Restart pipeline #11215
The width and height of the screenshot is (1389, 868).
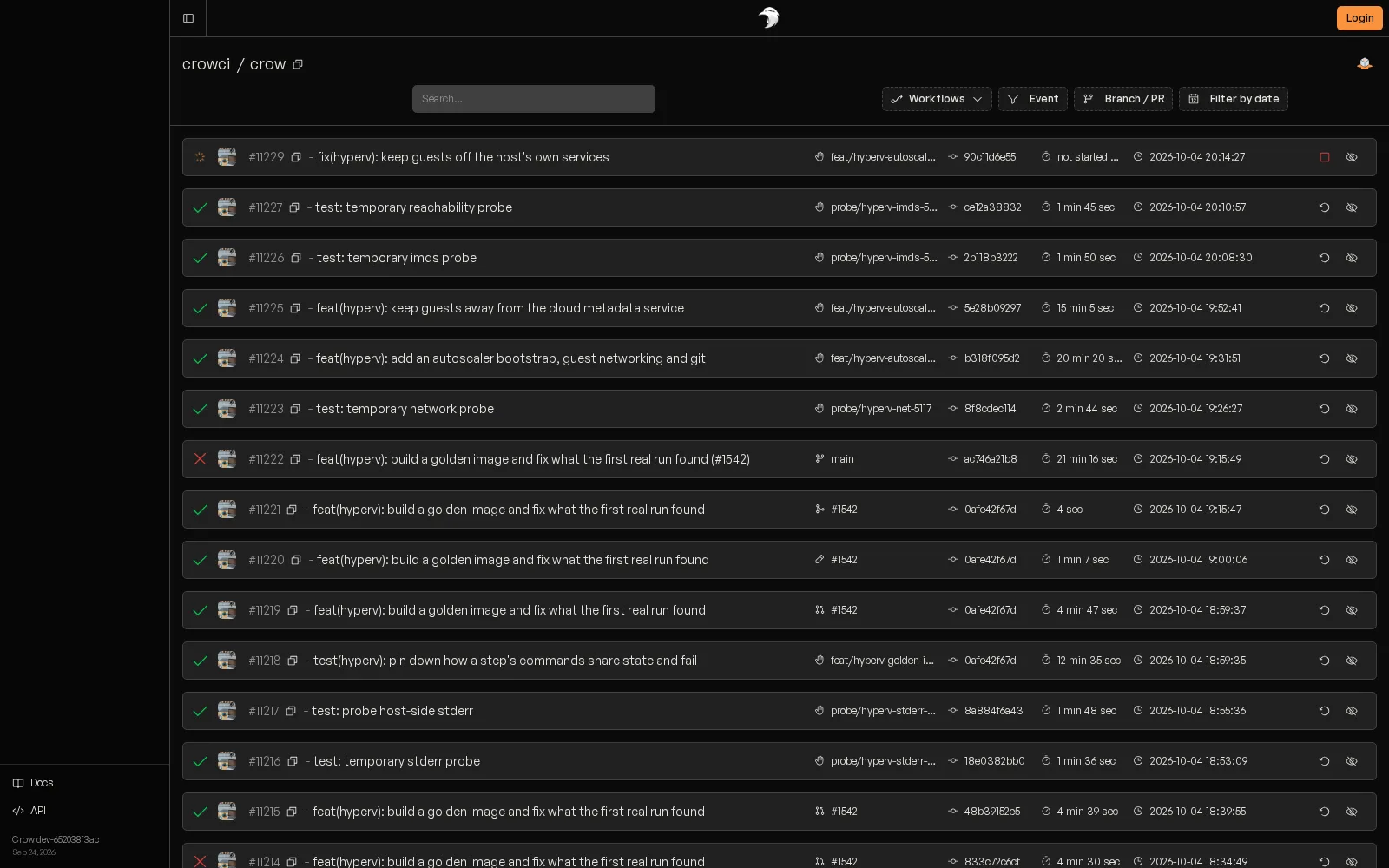[1325, 812]
